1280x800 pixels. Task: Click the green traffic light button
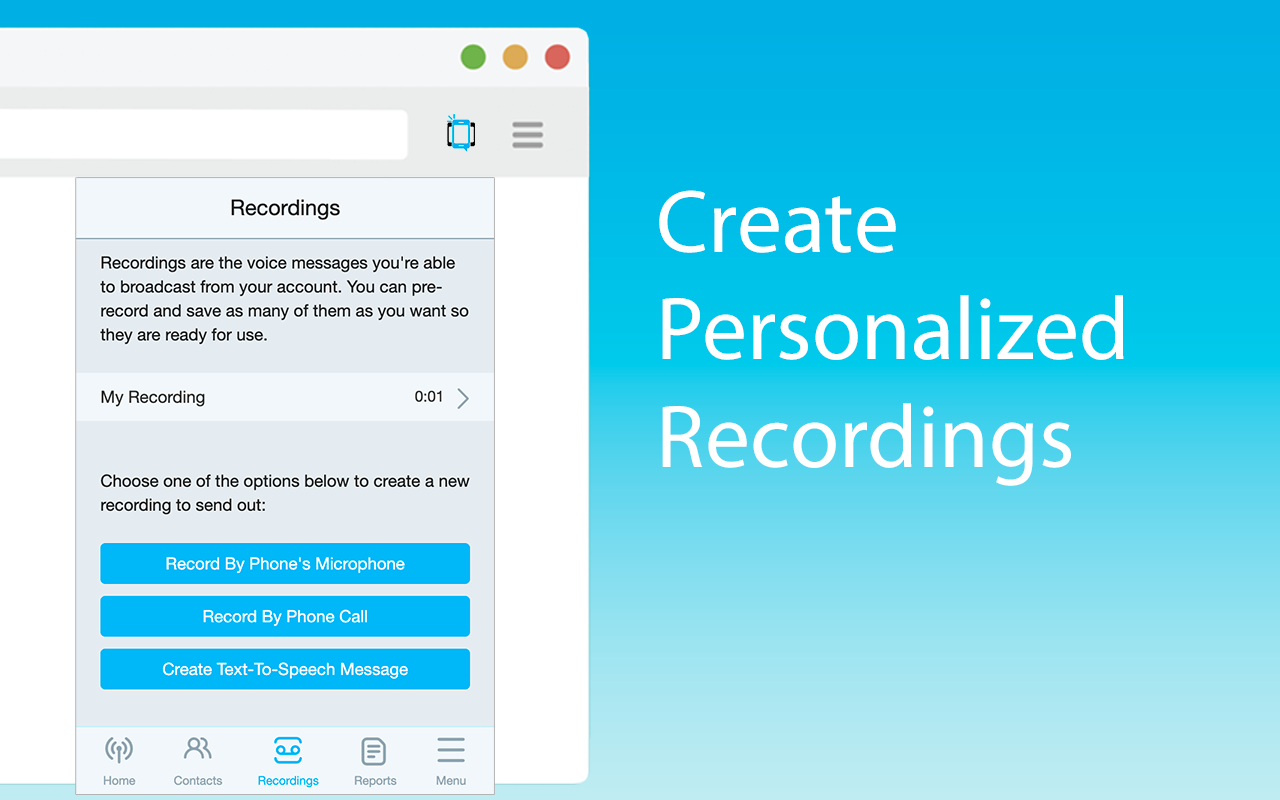tap(473, 57)
